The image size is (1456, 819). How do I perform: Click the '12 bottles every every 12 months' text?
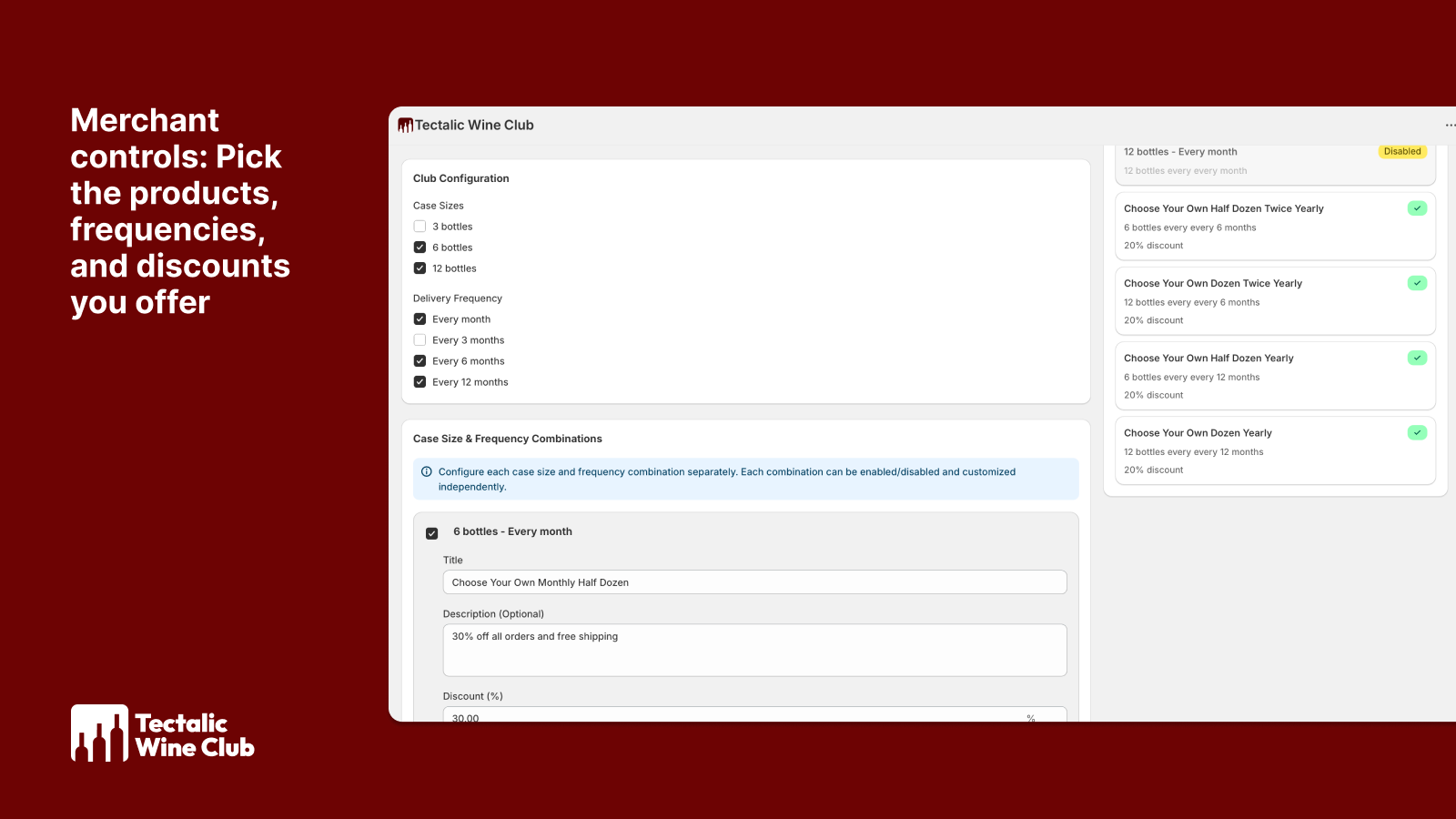[1194, 451]
